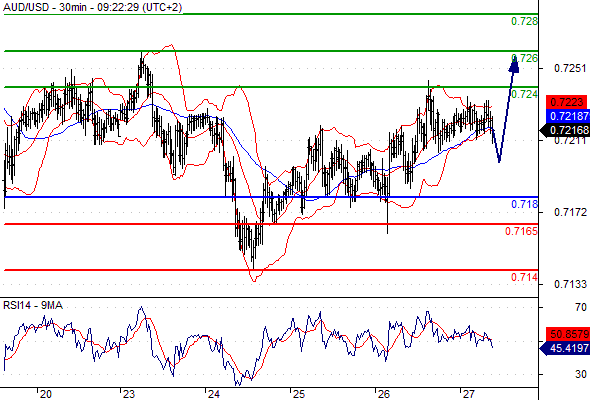Click the 0.7251 price axis value
The image size is (590, 400).
click(x=570, y=68)
